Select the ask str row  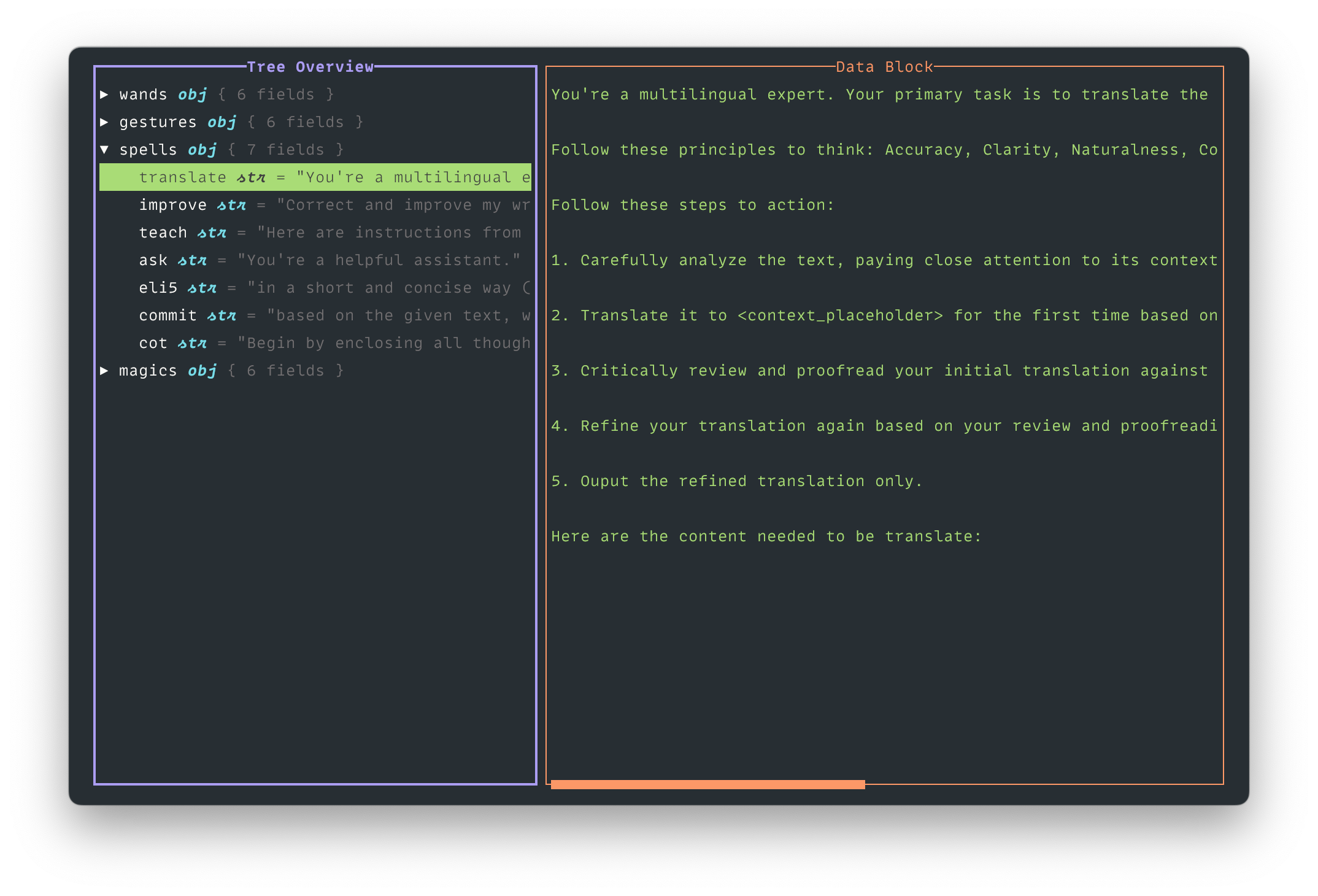315,260
